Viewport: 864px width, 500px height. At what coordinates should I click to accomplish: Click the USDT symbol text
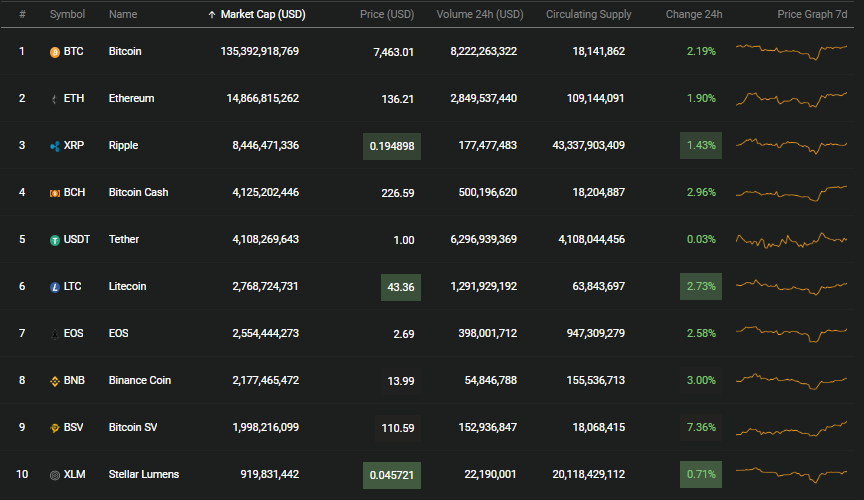(x=77, y=239)
